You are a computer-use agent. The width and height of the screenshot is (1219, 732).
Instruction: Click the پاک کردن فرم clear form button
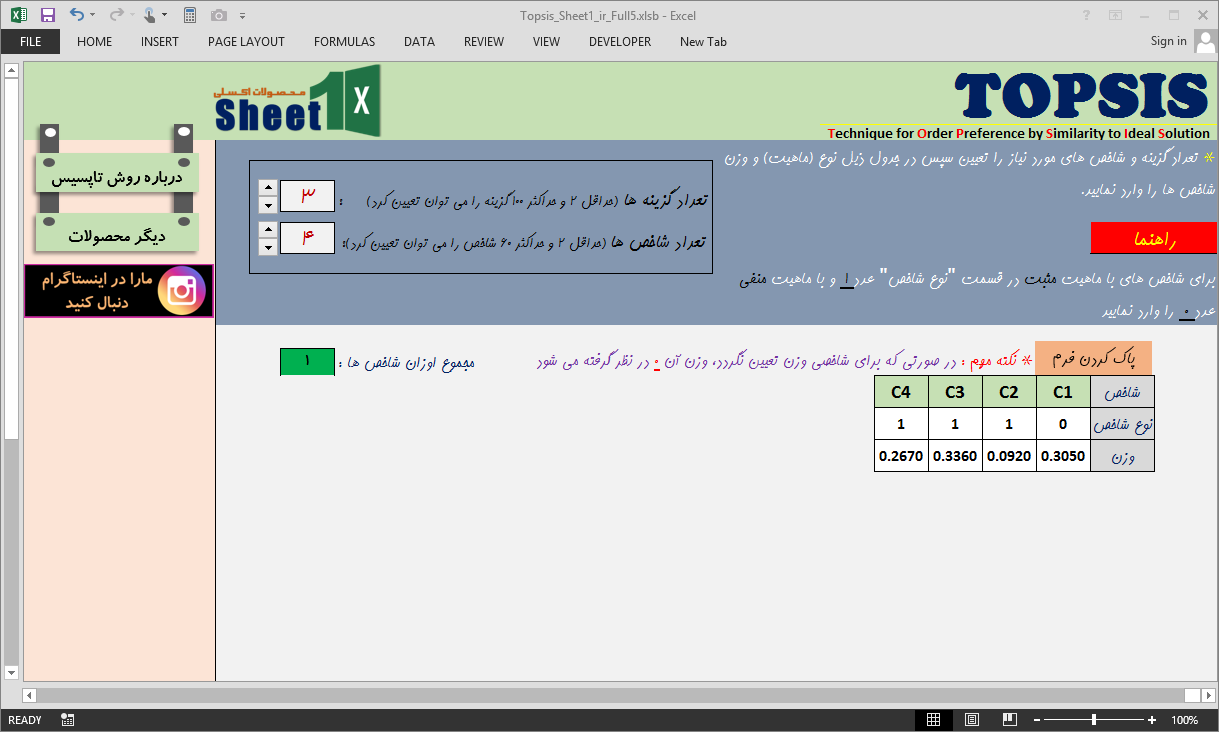click(1093, 357)
